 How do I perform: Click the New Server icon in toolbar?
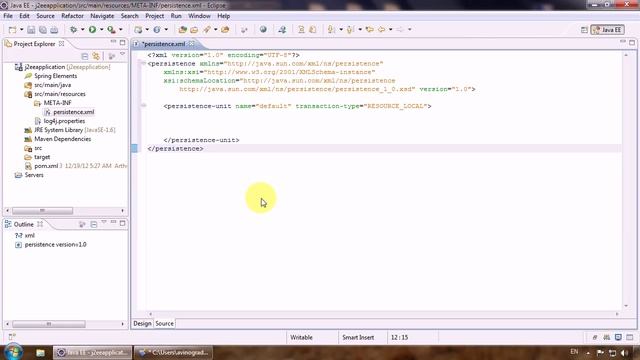138,30
